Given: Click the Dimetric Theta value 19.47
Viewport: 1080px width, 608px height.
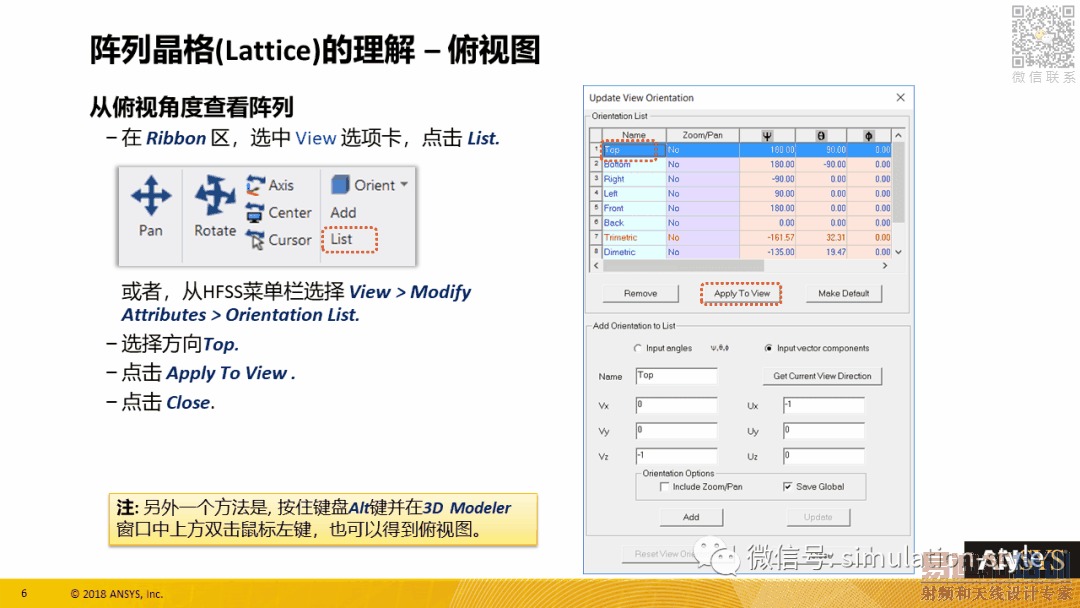Looking at the screenshot, I should point(836,252).
